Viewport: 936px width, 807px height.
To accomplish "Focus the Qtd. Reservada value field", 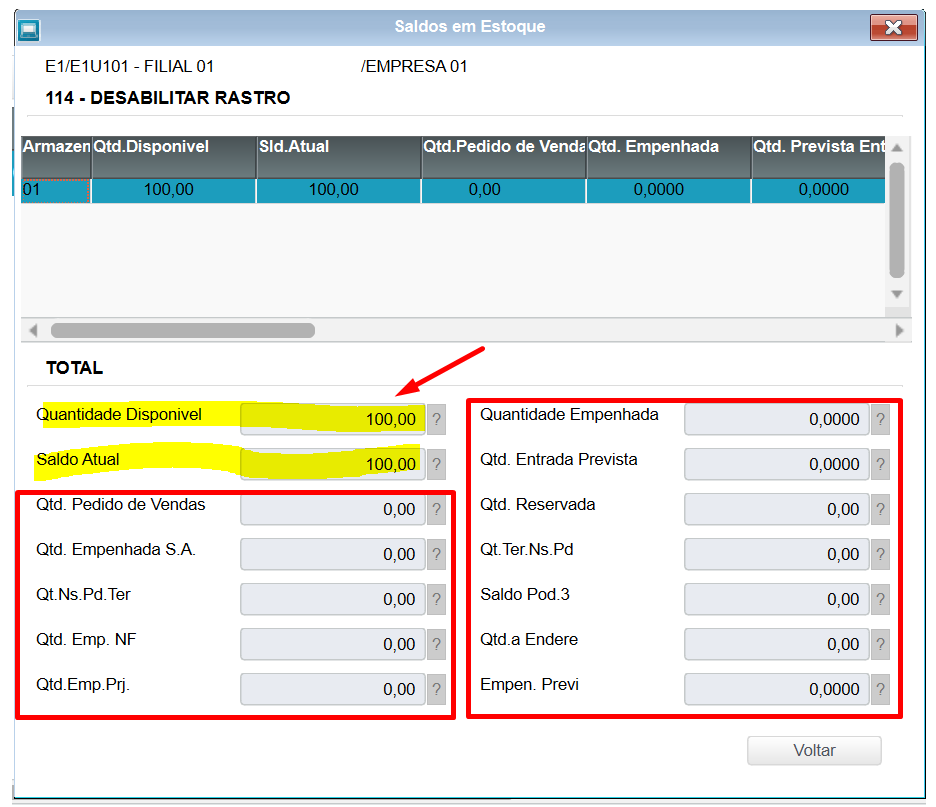I will click(x=777, y=509).
